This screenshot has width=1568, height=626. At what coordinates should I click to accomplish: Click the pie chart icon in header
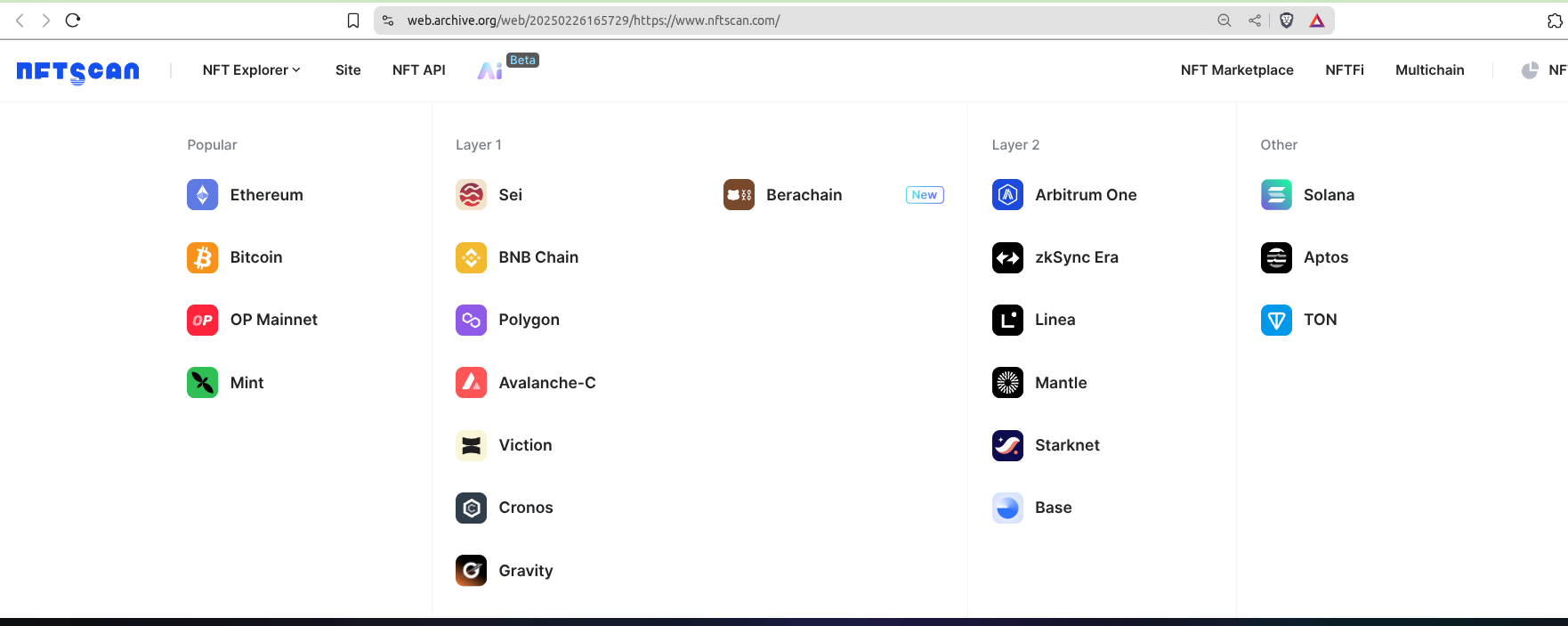point(1530,70)
